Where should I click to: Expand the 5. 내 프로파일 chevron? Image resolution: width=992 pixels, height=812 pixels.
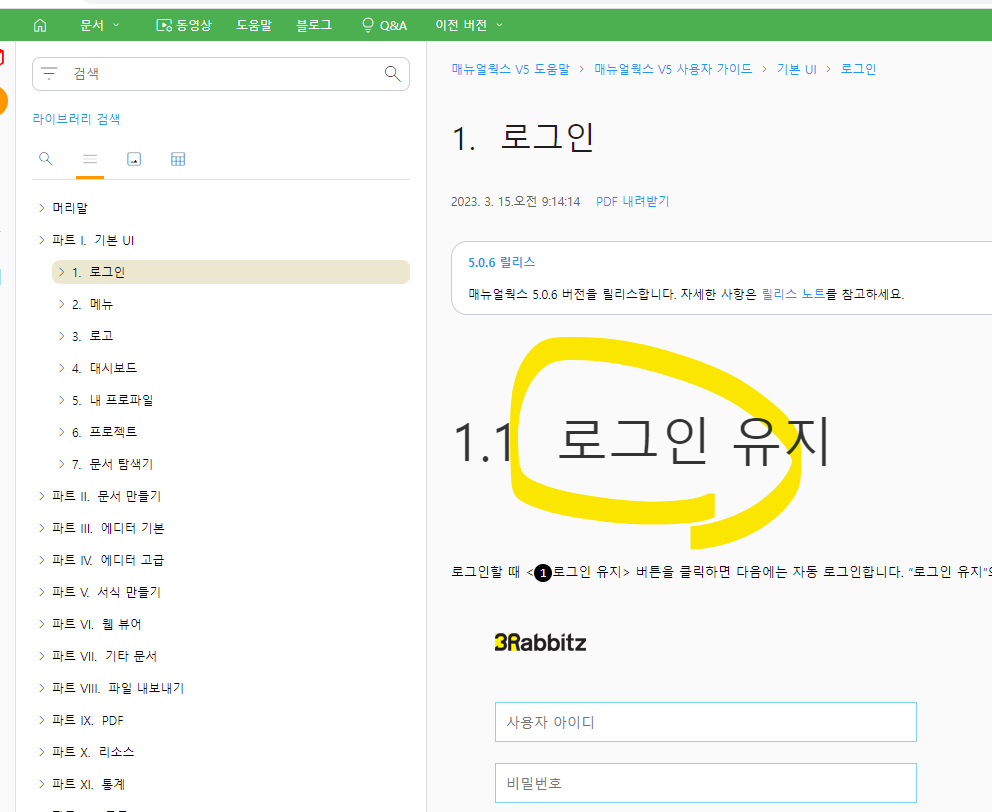61,399
